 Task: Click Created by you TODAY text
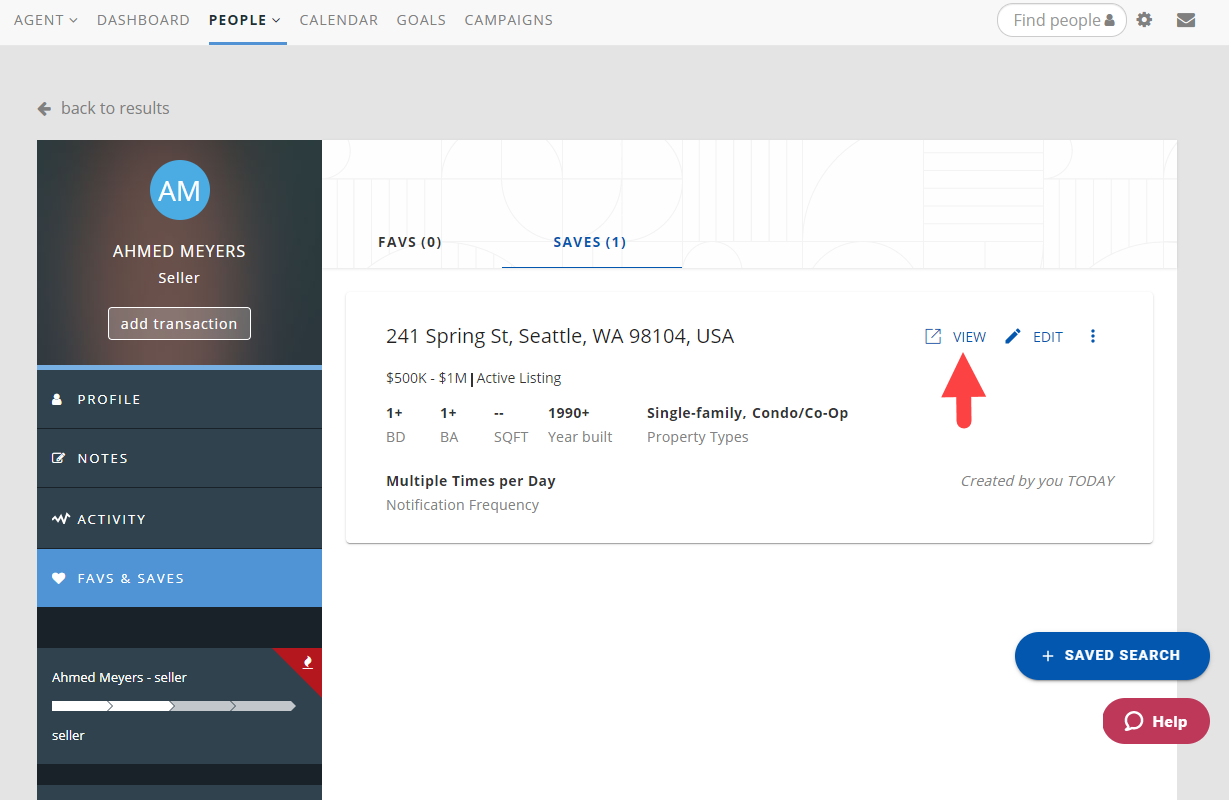tap(1037, 481)
